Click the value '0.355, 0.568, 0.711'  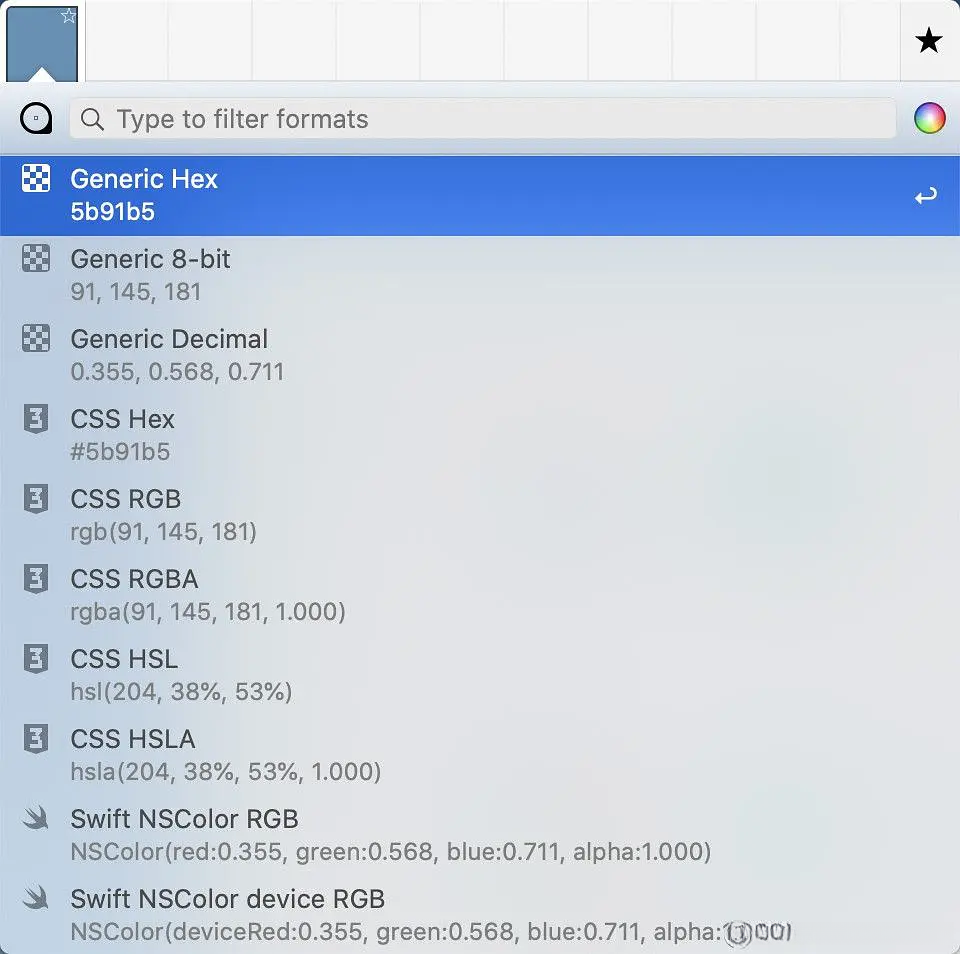(x=178, y=372)
